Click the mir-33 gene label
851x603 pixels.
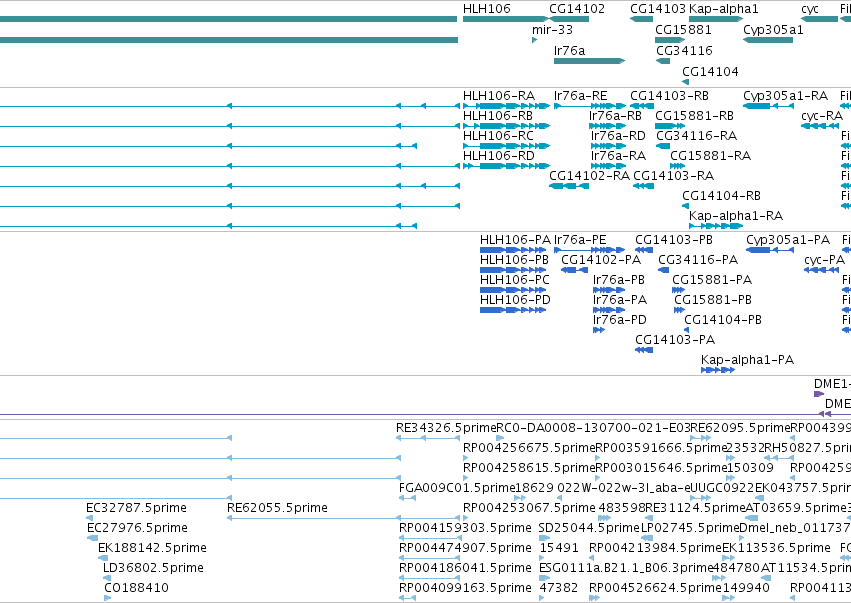pos(552,29)
